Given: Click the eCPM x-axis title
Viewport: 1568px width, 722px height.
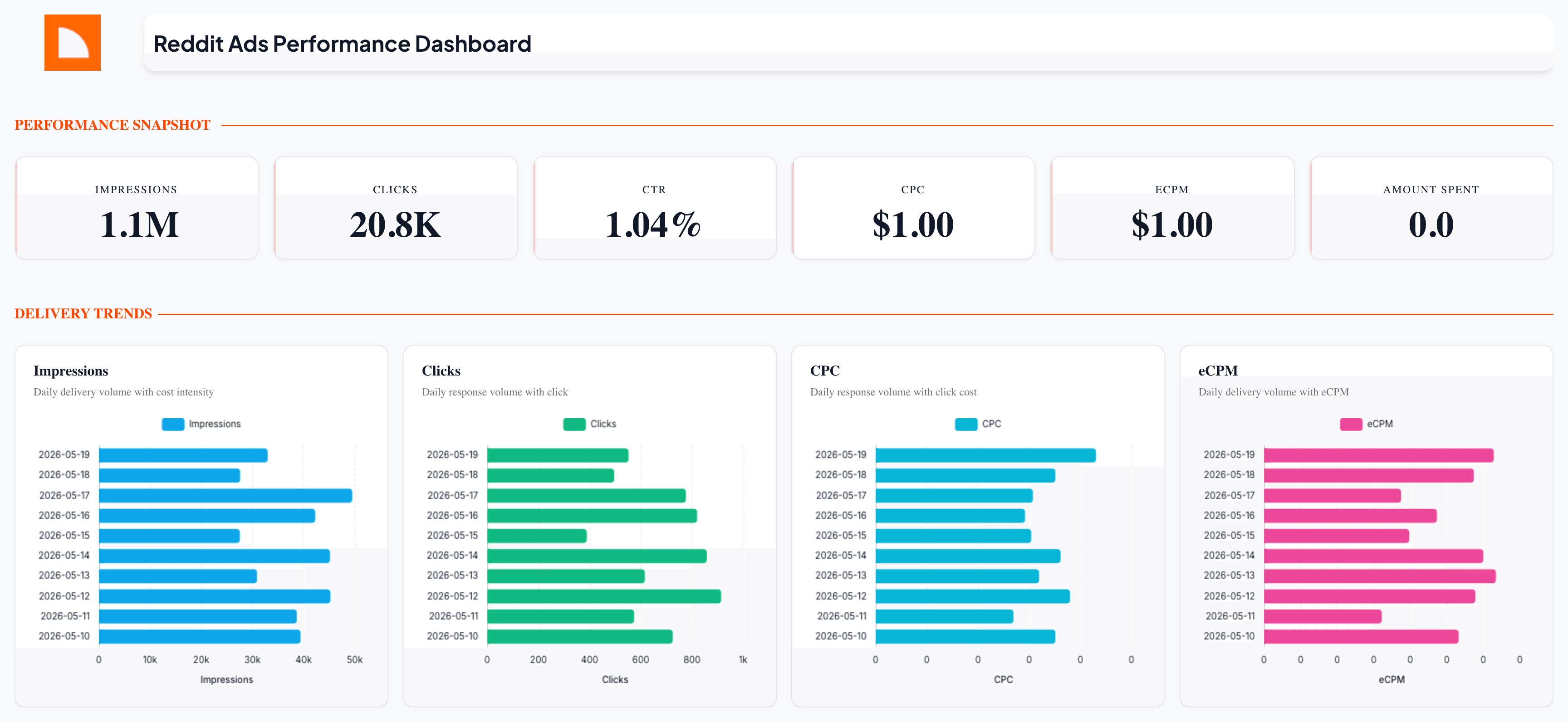Looking at the screenshot, I should coord(1392,679).
